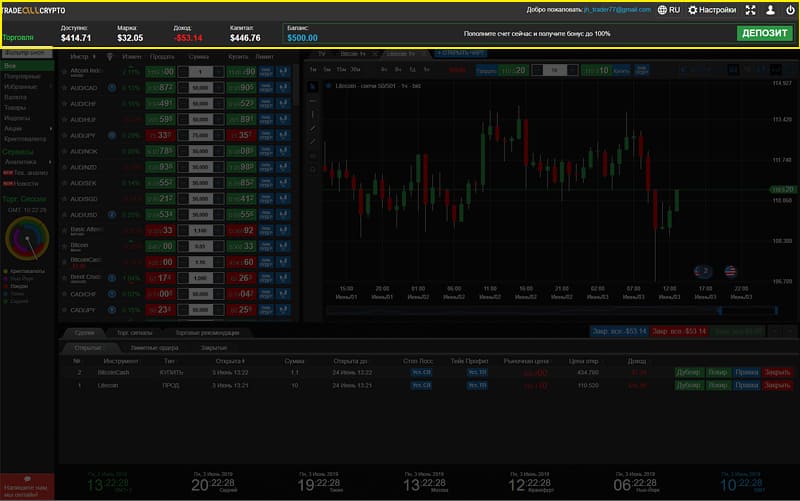Focus the instrument search field
This screenshot has width=800, height=501.
(x=27, y=53)
